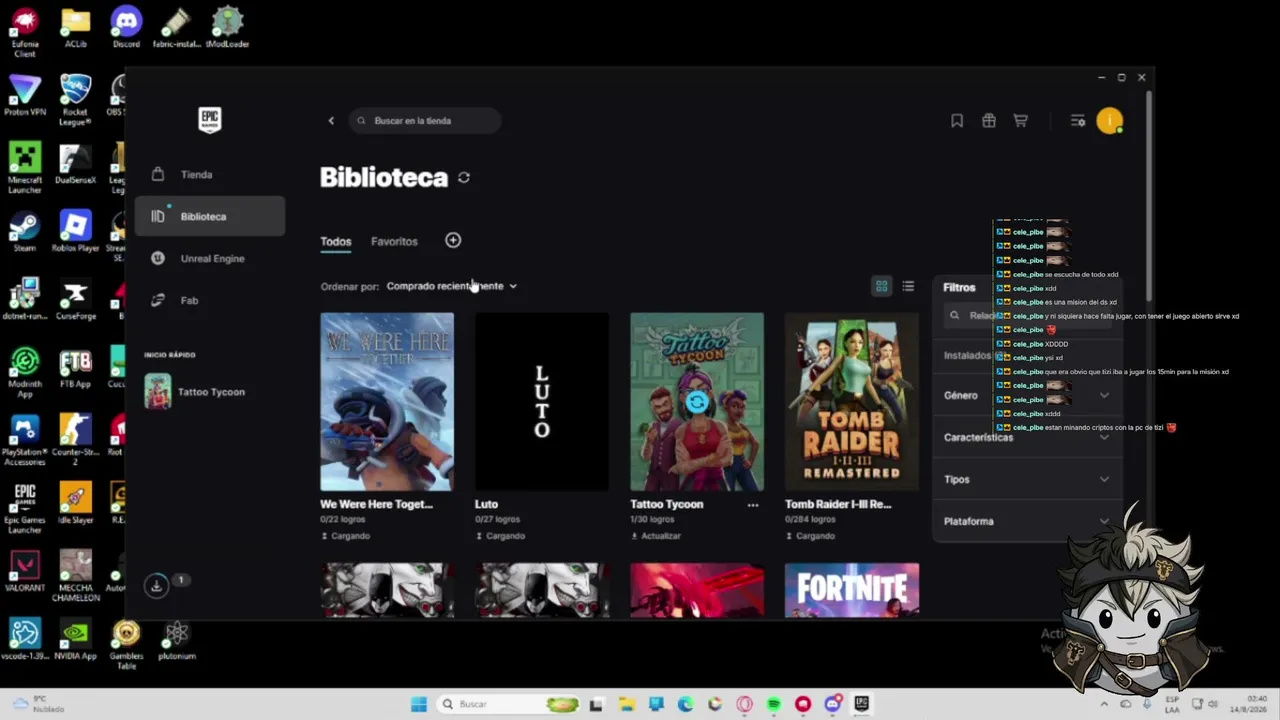
Task: Open the 'Comprado recientemente' sort dropdown
Action: [x=451, y=286]
